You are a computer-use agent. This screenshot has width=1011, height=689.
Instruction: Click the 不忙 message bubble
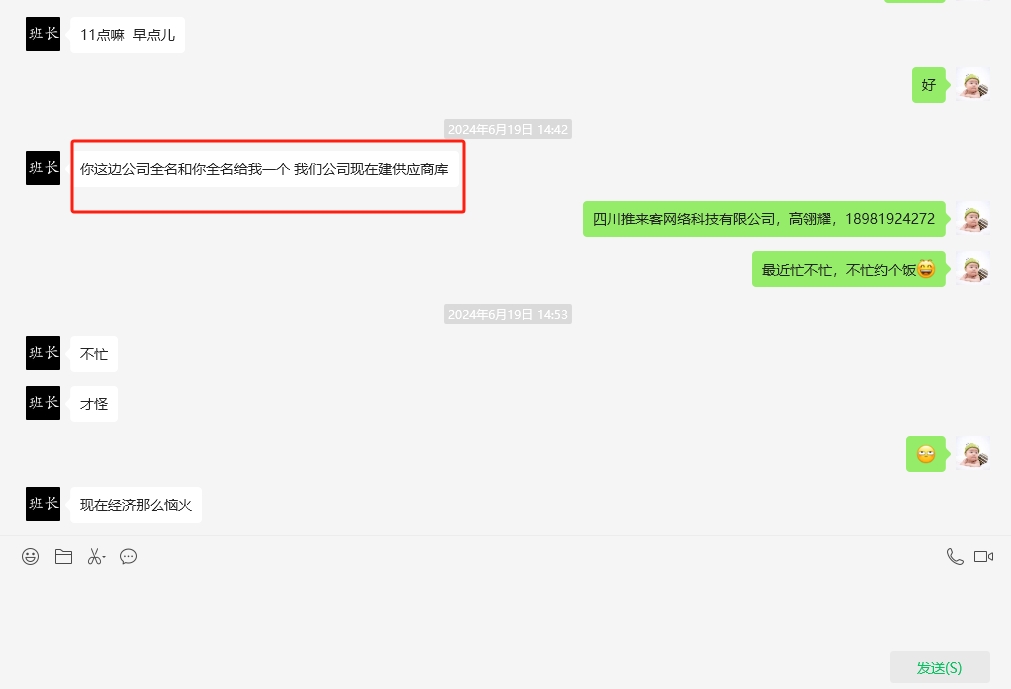tap(93, 353)
